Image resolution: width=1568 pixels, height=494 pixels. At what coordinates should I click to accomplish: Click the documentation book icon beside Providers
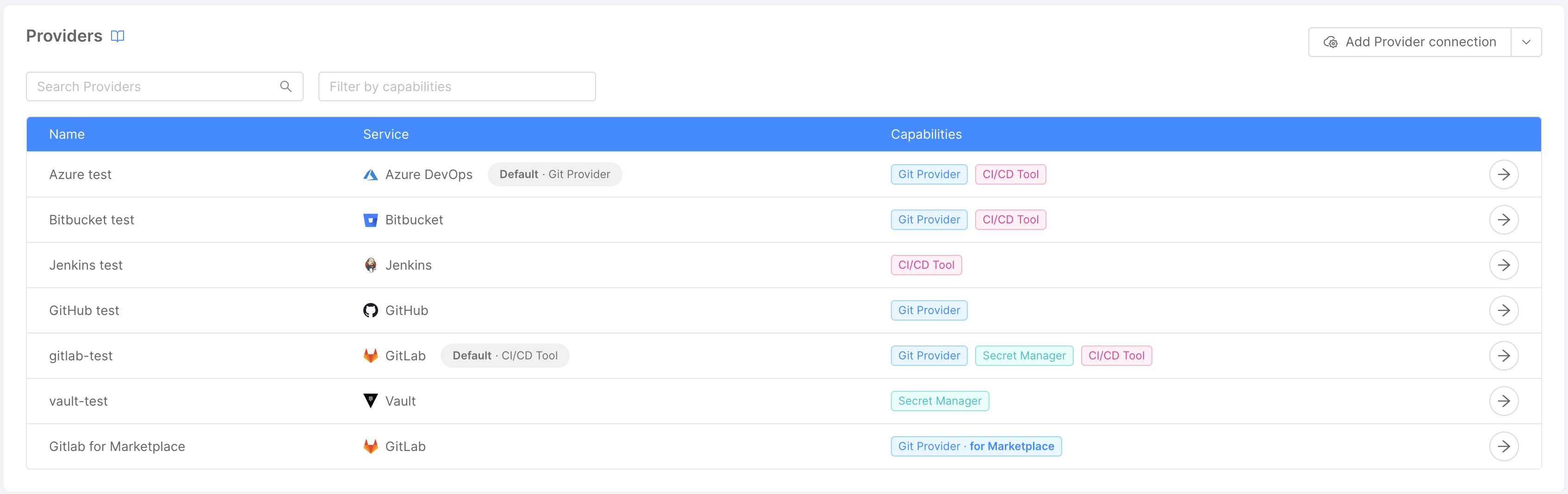click(117, 36)
